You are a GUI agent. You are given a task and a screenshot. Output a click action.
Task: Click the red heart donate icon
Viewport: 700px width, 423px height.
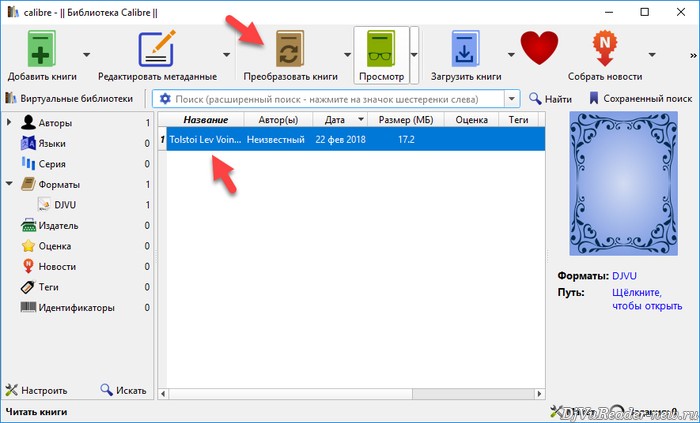pos(539,47)
